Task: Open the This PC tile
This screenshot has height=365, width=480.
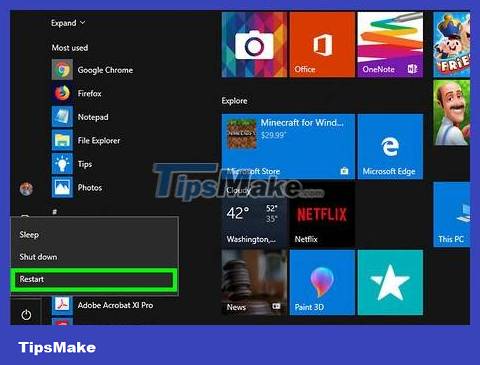Action: [452, 214]
